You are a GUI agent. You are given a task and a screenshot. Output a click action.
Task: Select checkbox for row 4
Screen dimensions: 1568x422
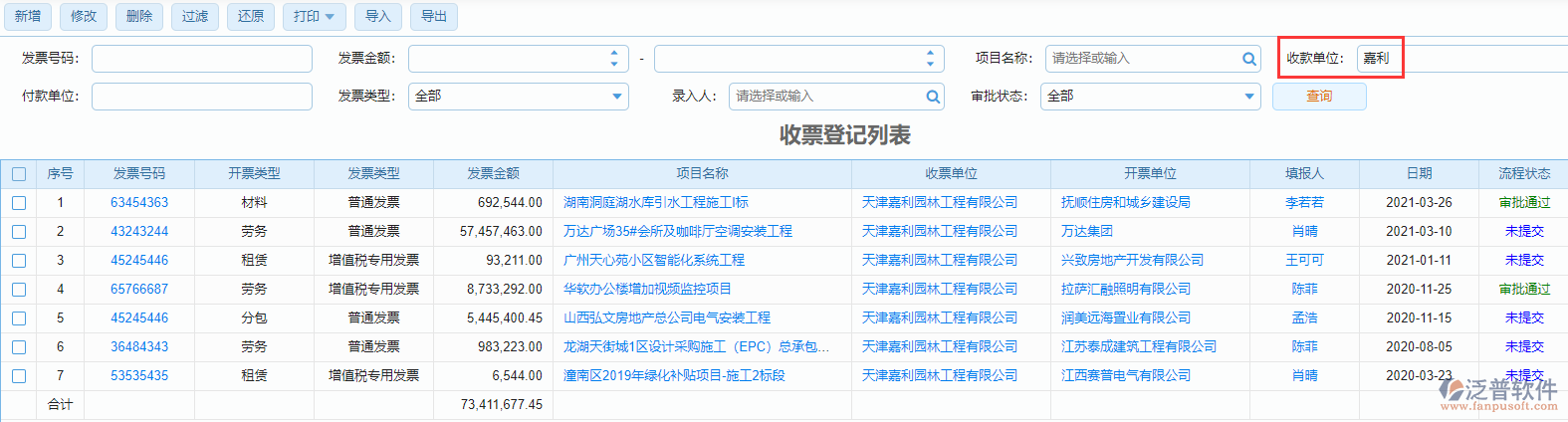point(19,290)
